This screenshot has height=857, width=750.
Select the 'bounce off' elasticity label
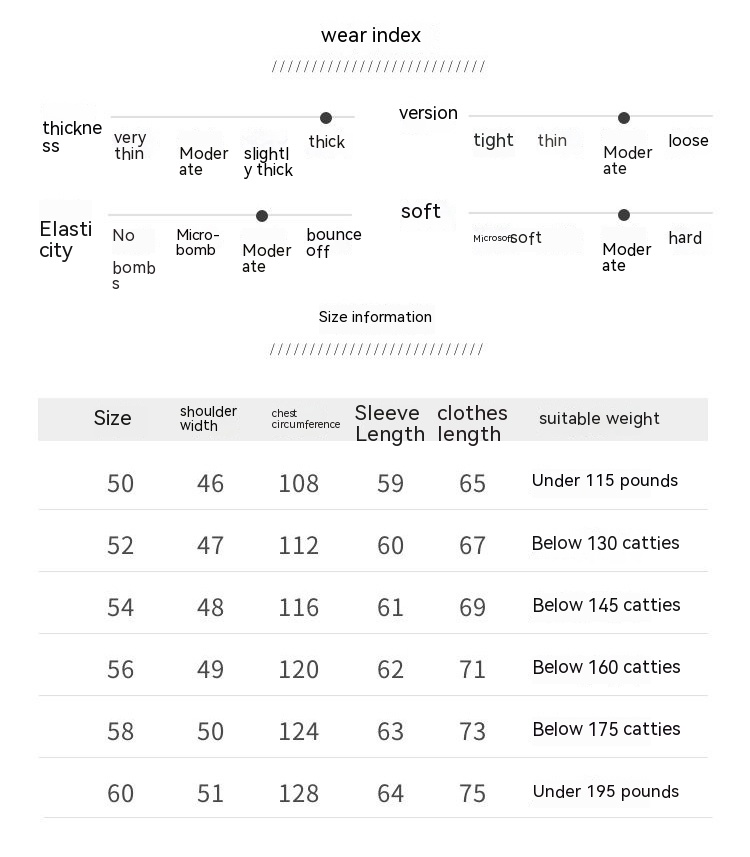tap(333, 243)
